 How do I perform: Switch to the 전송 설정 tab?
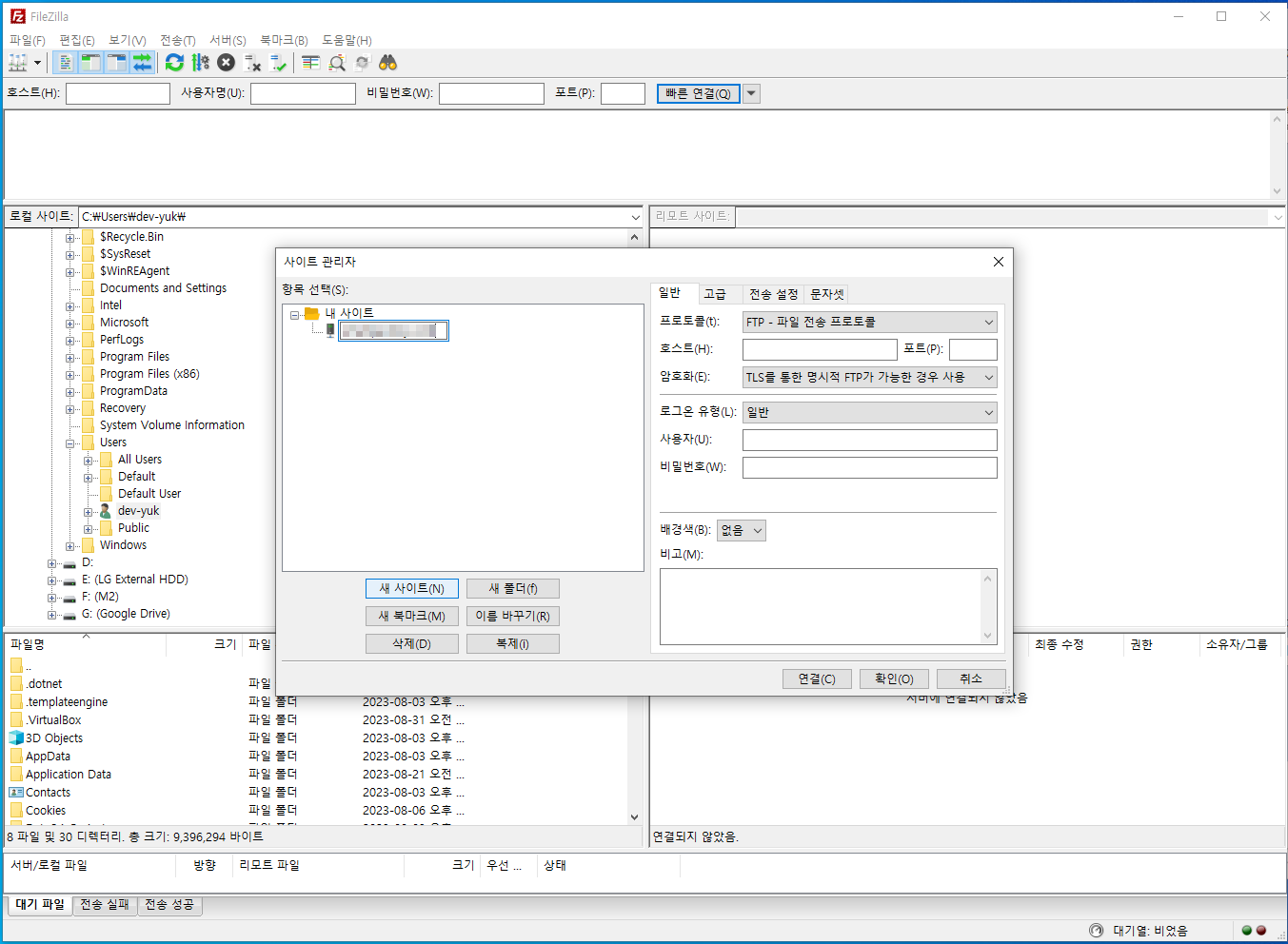tap(773, 294)
